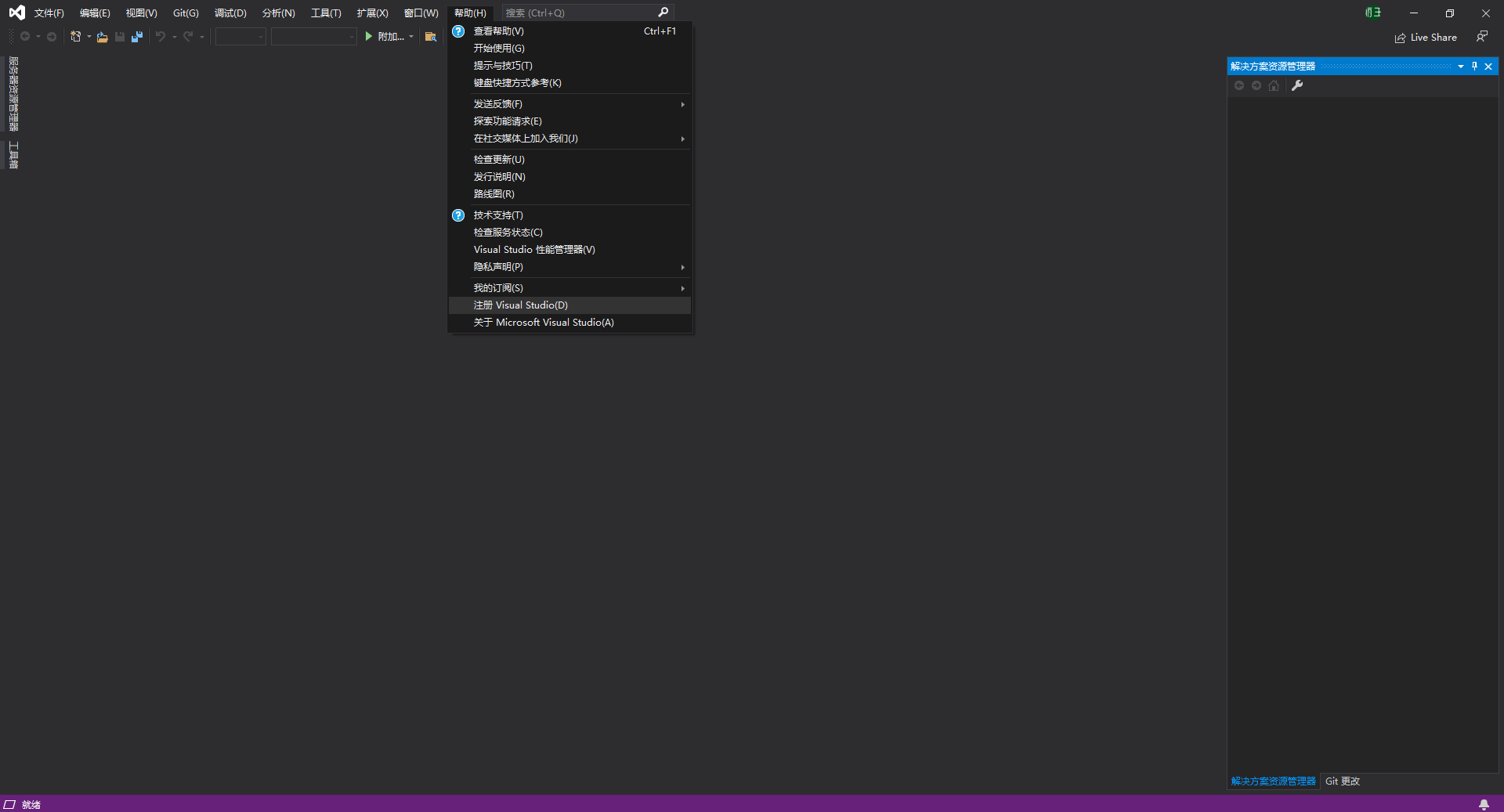1504x812 pixels.
Task: Expand the 隐私声明(P) submenu
Action: tap(569, 267)
